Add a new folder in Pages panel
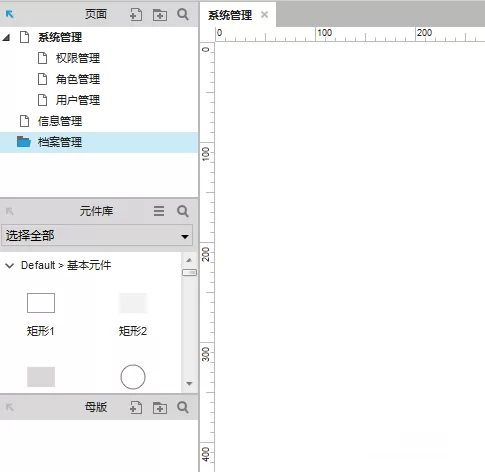Screen dimensions: 485x472 tap(160, 15)
